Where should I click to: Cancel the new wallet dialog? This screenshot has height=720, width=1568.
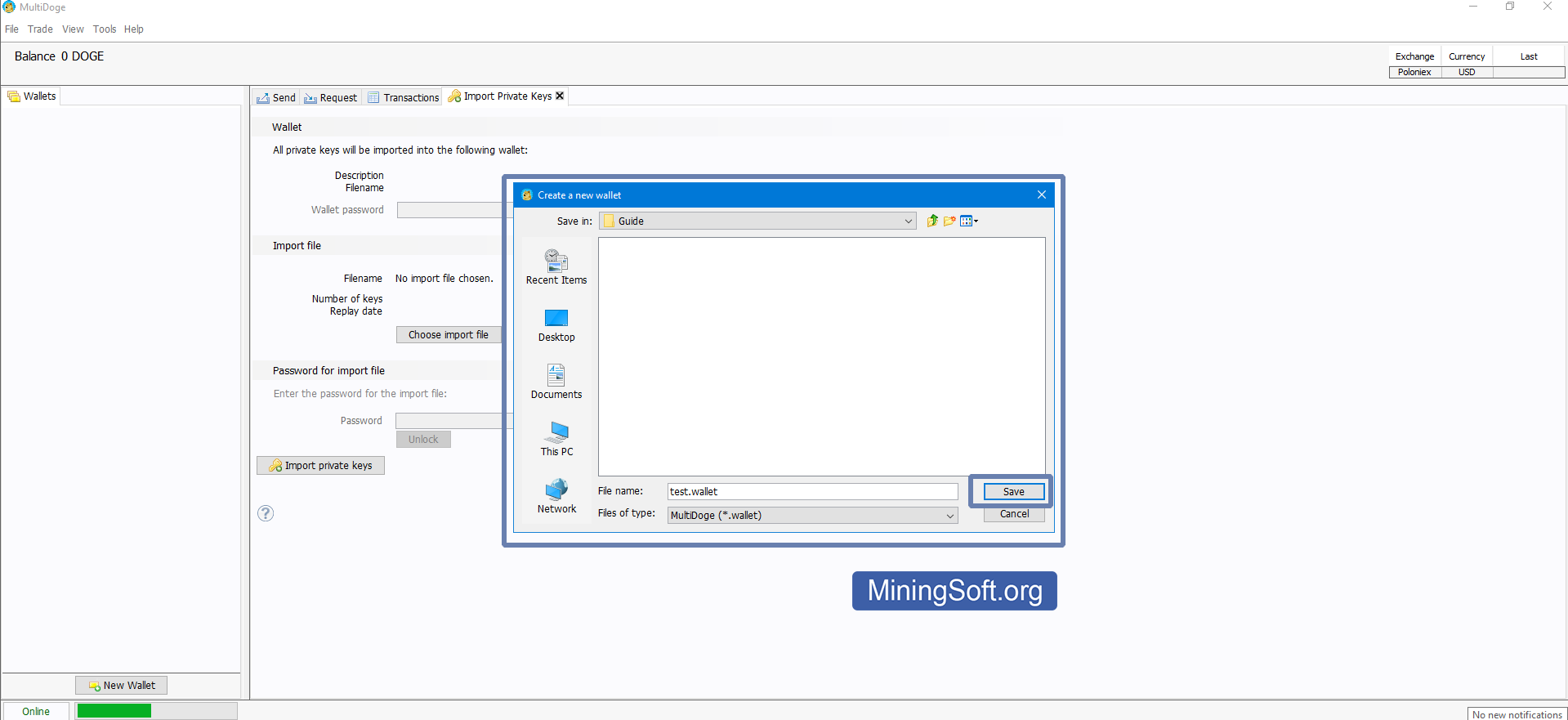[x=1014, y=514]
